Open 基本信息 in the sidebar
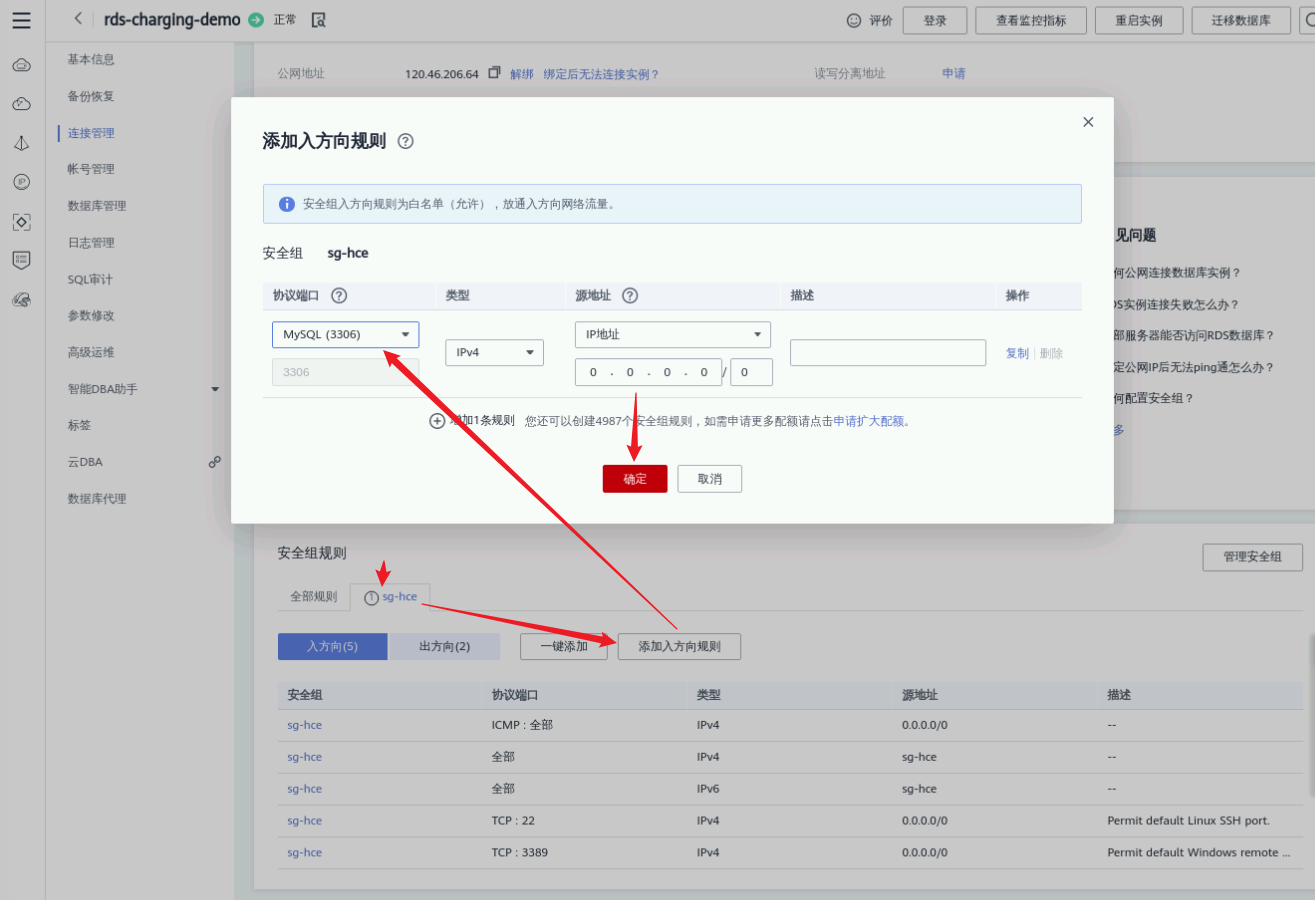The height and width of the screenshot is (900, 1315). click(x=91, y=60)
